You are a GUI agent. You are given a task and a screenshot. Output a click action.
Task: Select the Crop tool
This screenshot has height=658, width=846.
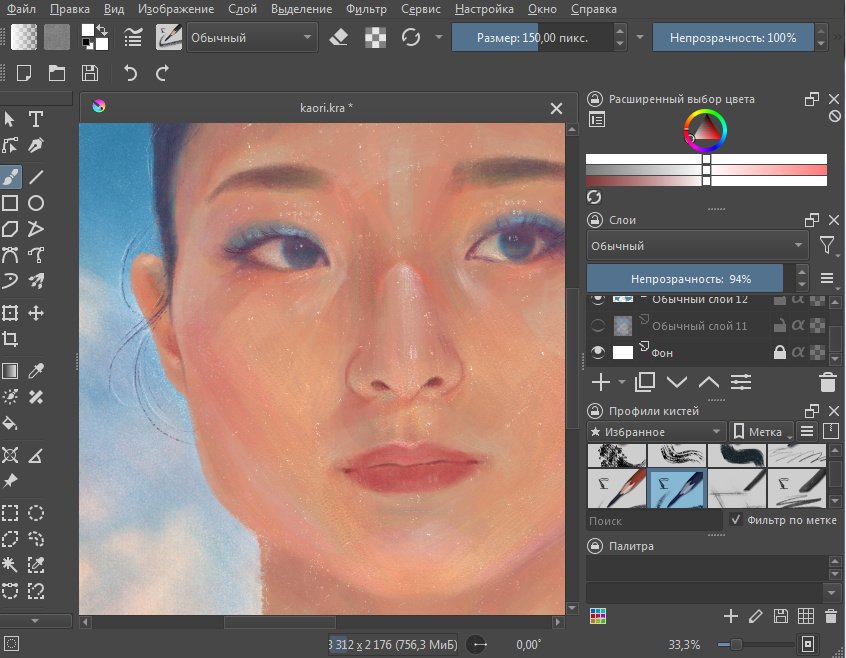pyautogui.click(x=10, y=339)
